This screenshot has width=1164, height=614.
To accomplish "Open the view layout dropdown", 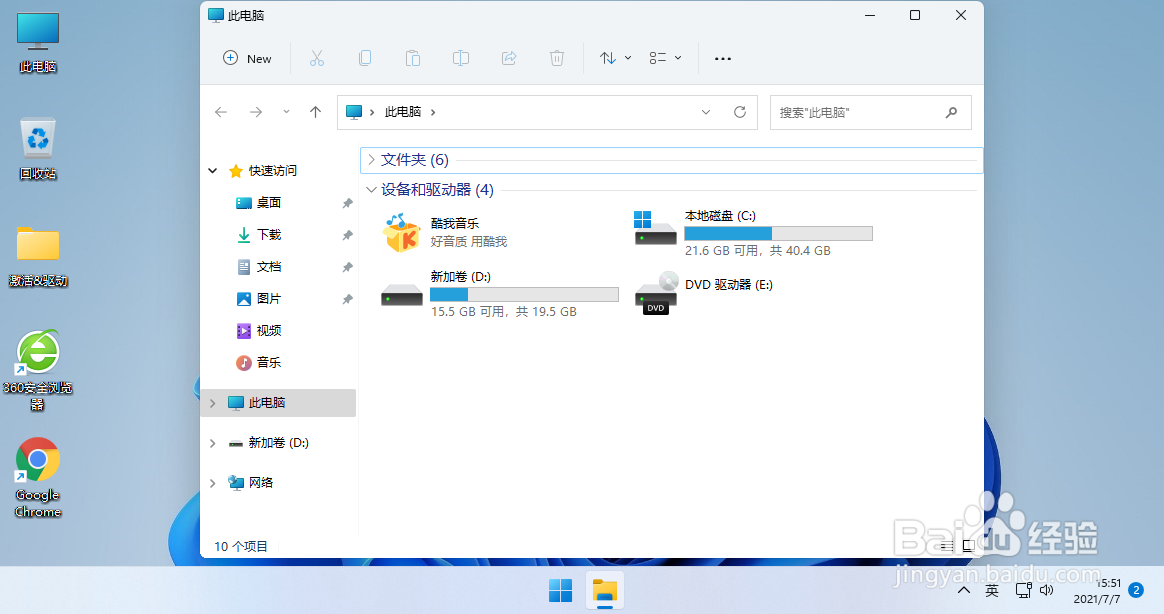I will click(x=664, y=58).
